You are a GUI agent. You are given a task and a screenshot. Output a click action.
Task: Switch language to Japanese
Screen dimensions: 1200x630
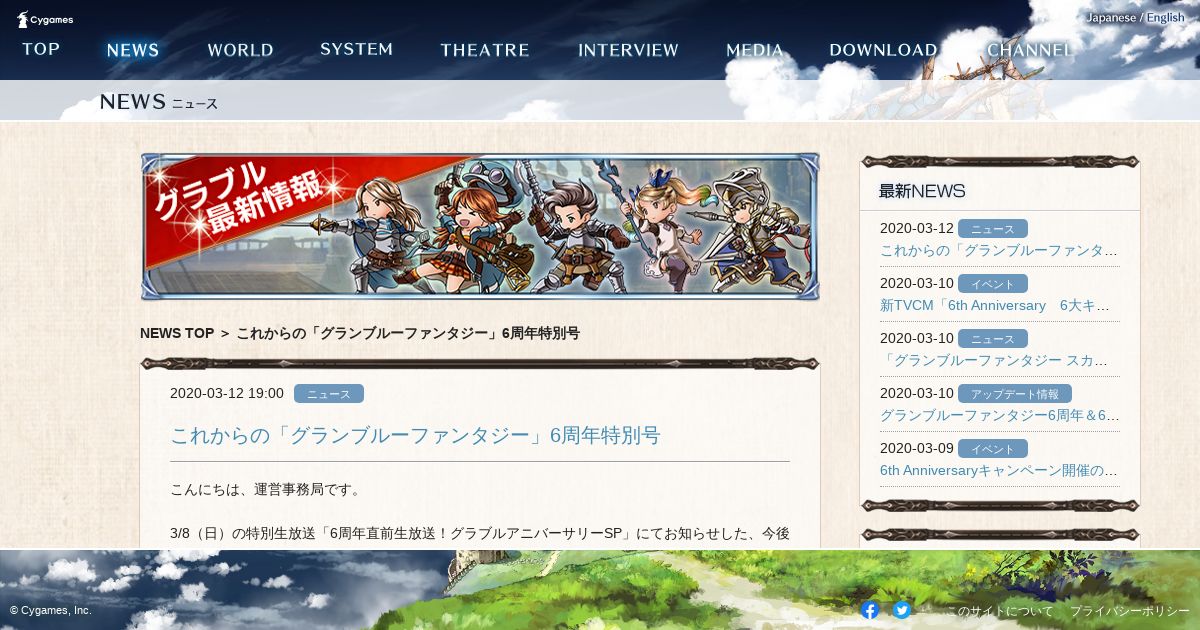1111,18
